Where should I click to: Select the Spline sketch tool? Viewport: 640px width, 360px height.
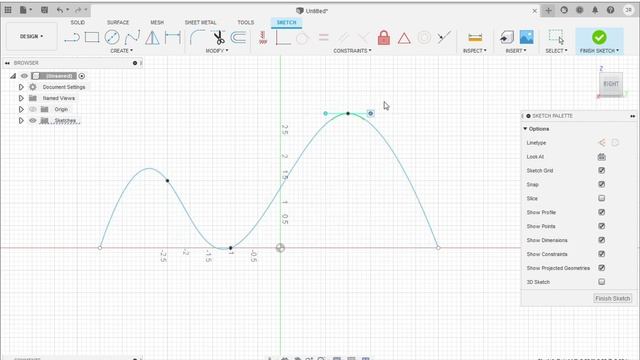(x=132, y=38)
